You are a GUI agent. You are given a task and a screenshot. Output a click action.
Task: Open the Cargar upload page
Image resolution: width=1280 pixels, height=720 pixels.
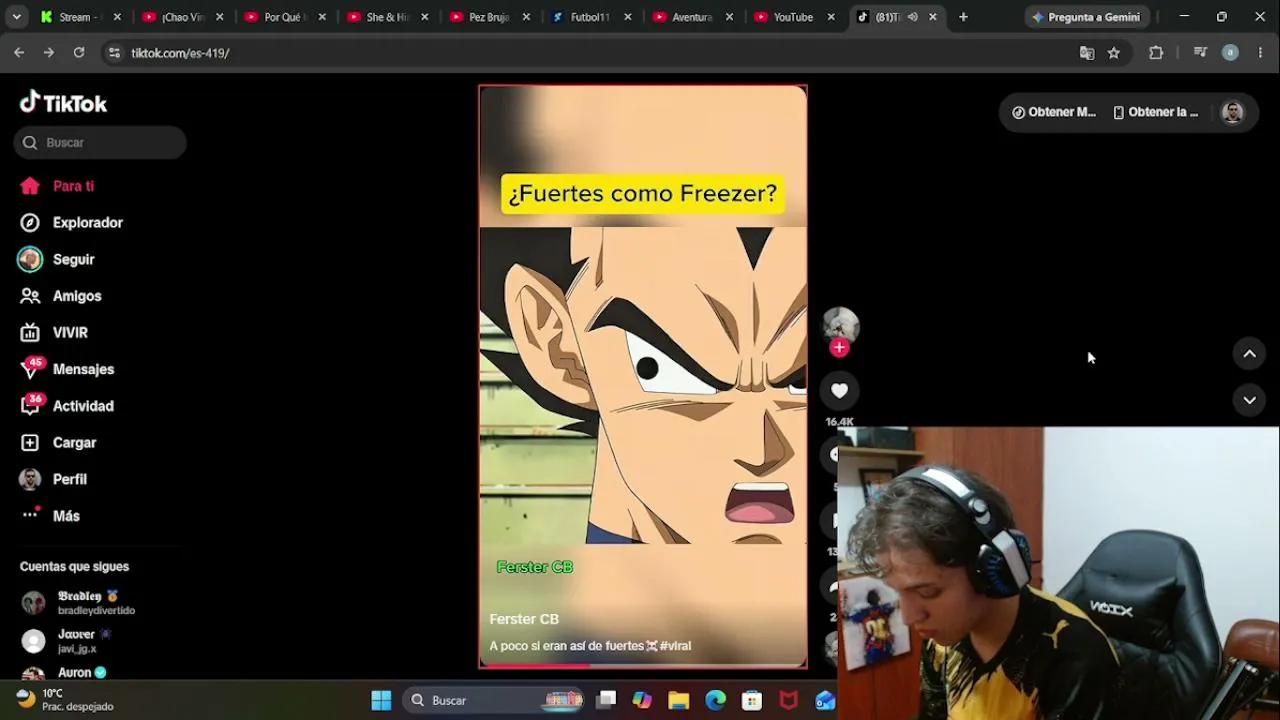pos(58,443)
